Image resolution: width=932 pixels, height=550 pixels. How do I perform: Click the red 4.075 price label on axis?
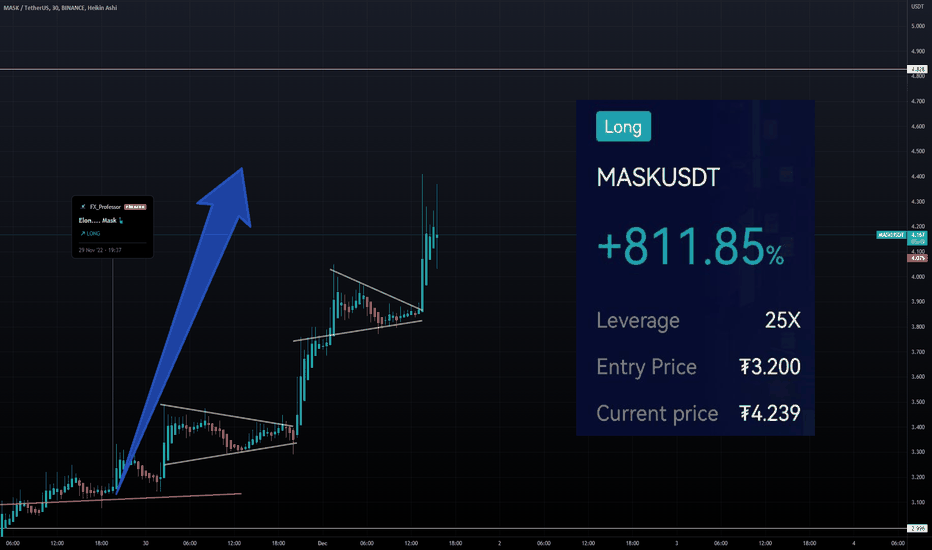917,258
